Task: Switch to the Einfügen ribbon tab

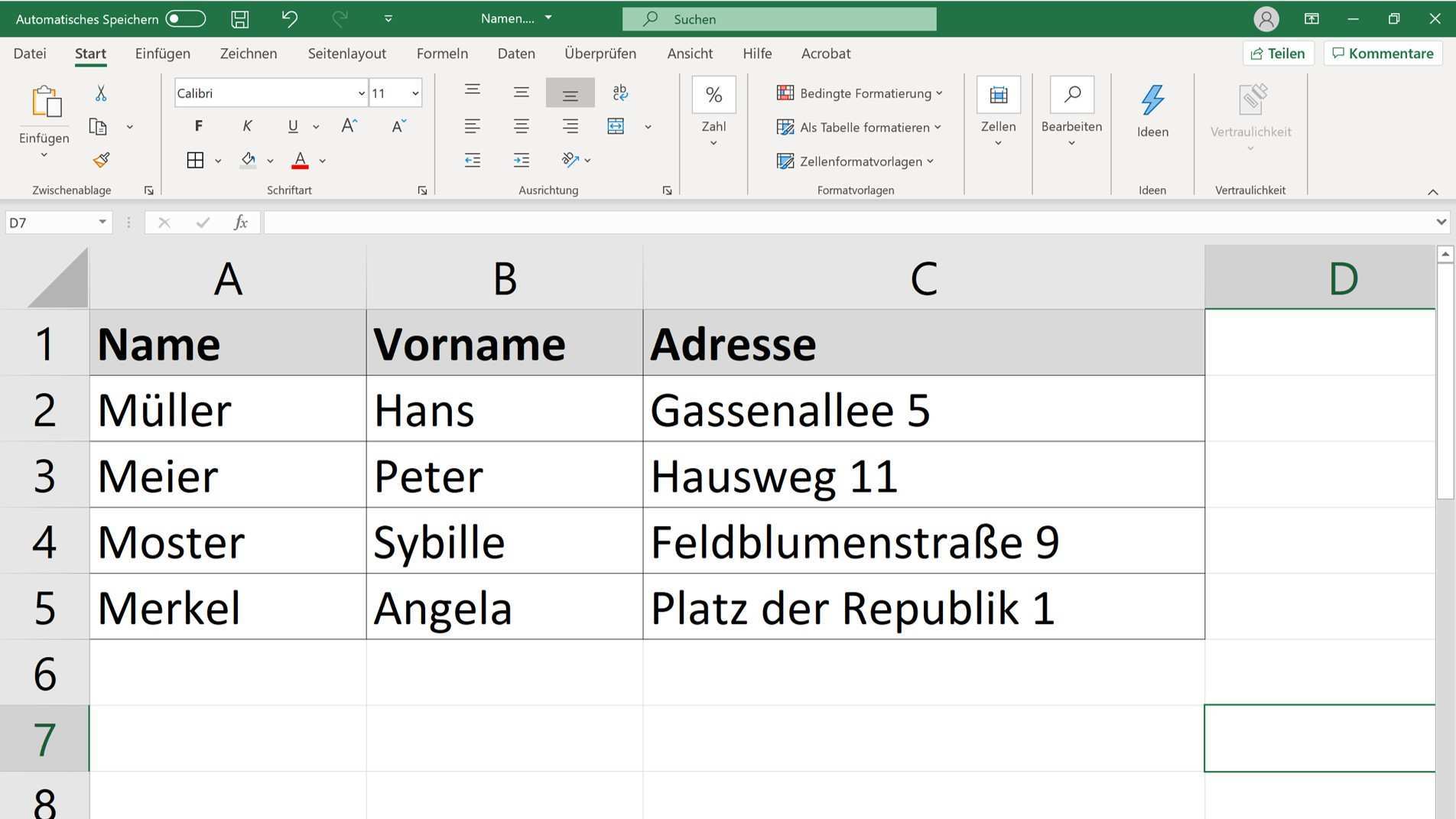Action: coord(163,54)
